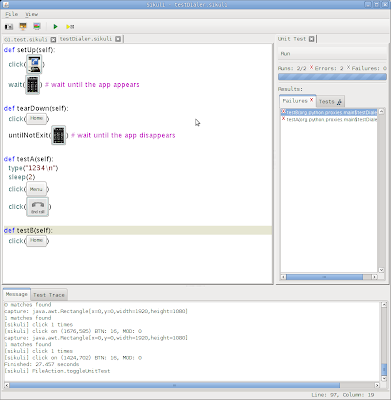Click the End call phone image in testA

tap(38, 207)
